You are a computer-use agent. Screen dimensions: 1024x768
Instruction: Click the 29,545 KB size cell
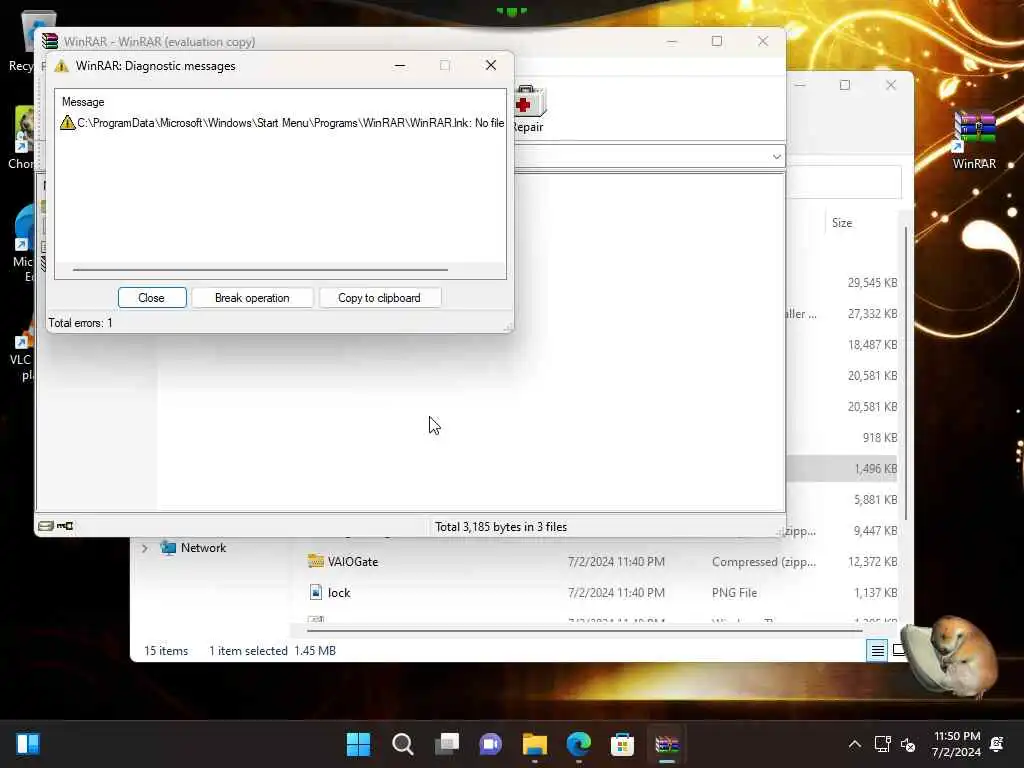click(872, 283)
